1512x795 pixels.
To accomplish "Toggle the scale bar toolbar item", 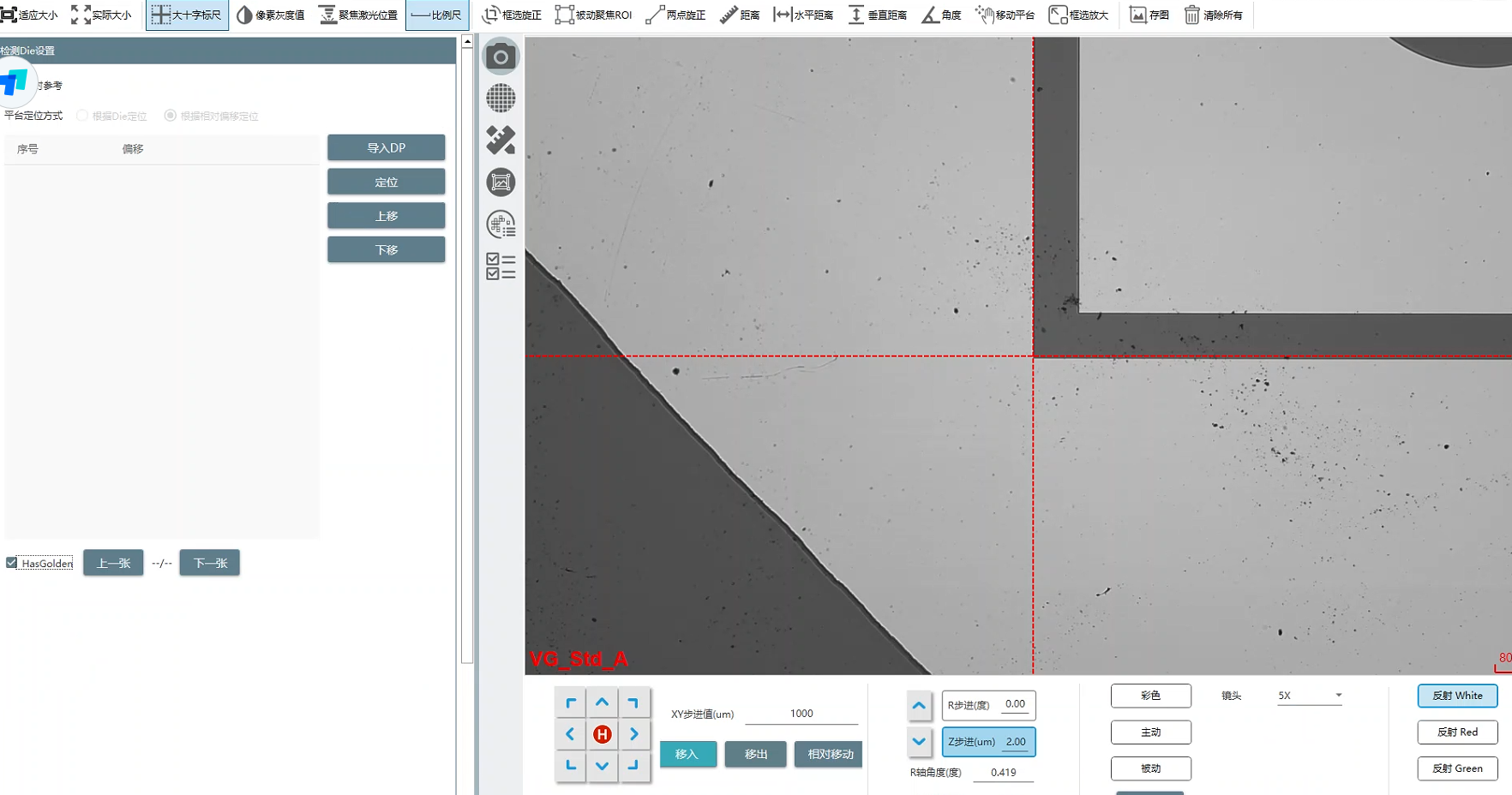I will click(436, 15).
